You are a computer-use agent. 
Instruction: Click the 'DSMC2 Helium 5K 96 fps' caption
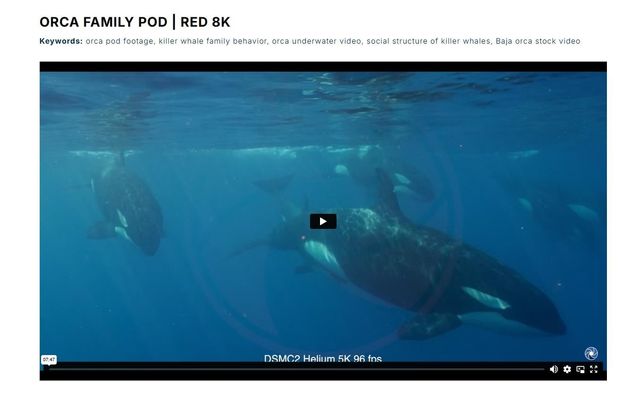323,358
